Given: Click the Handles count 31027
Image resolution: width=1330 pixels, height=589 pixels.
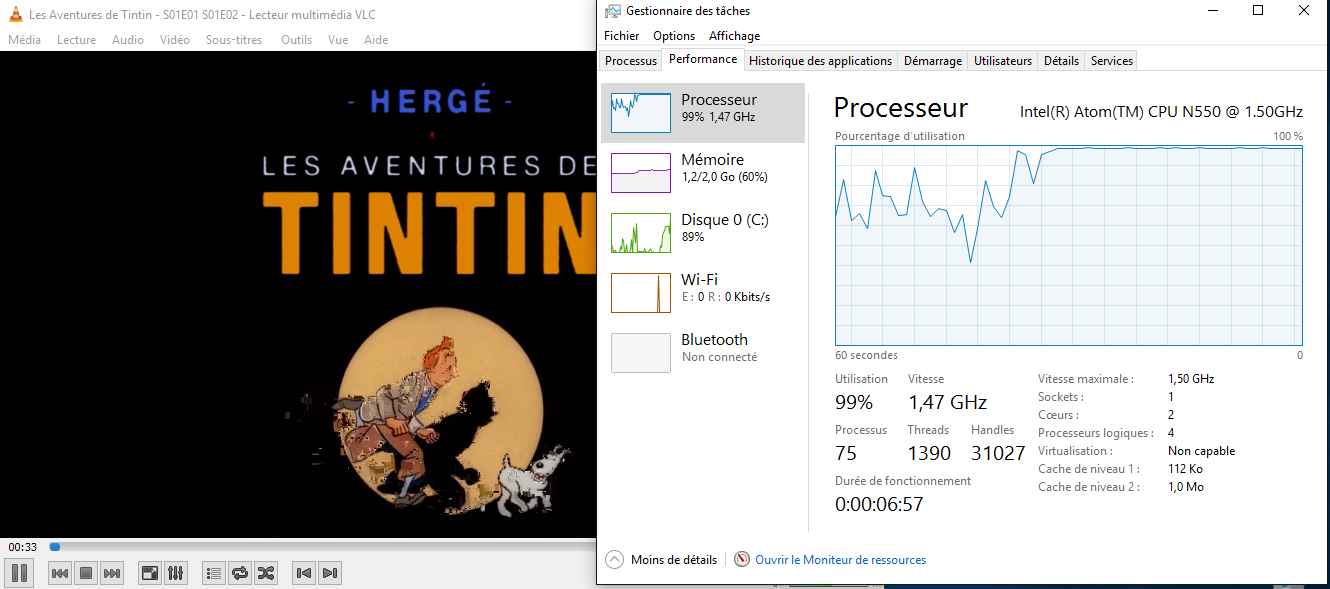Looking at the screenshot, I should click(998, 453).
